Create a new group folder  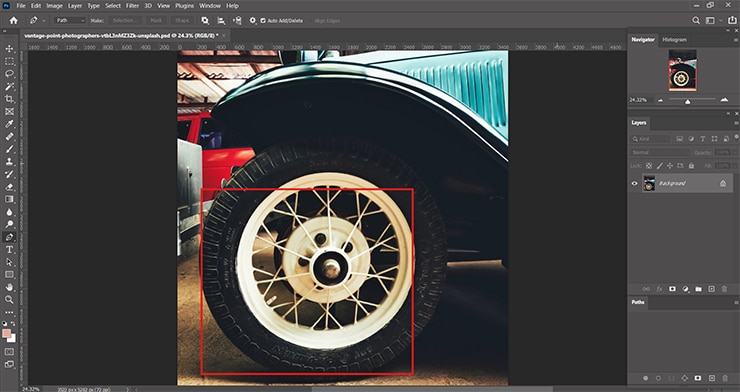698,289
